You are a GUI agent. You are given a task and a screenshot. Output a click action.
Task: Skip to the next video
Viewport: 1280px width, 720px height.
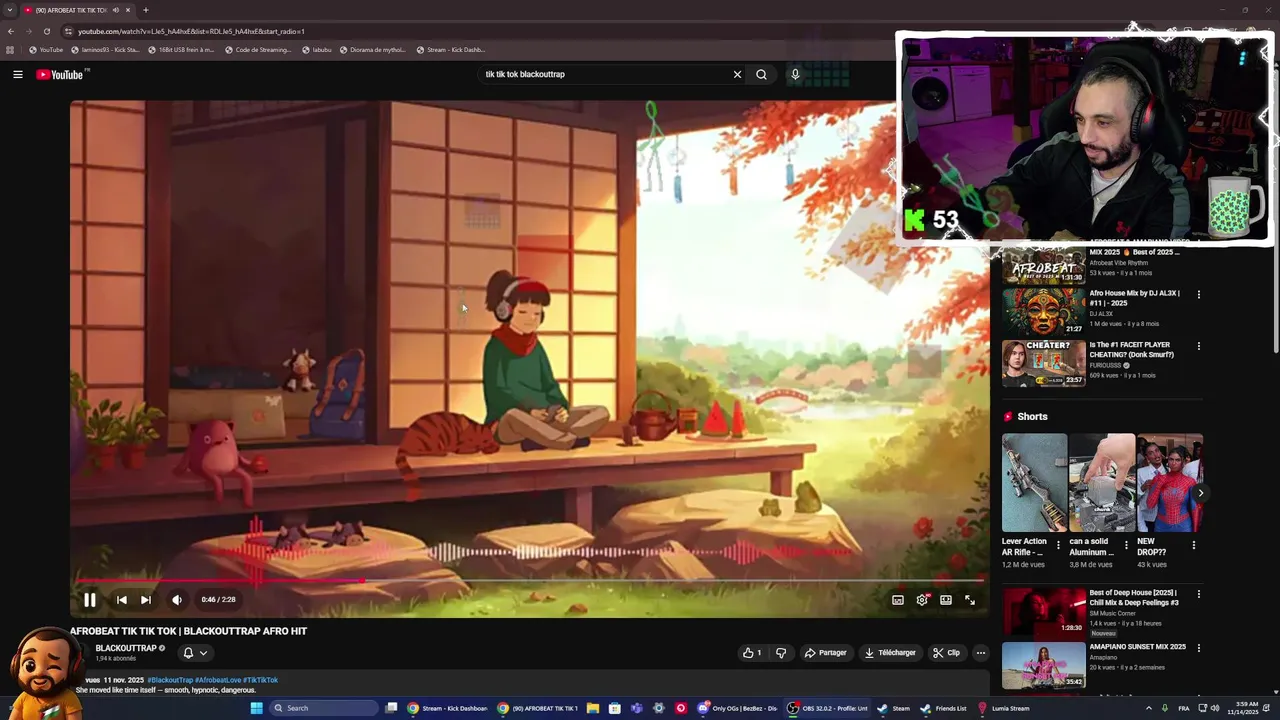(x=145, y=600)
